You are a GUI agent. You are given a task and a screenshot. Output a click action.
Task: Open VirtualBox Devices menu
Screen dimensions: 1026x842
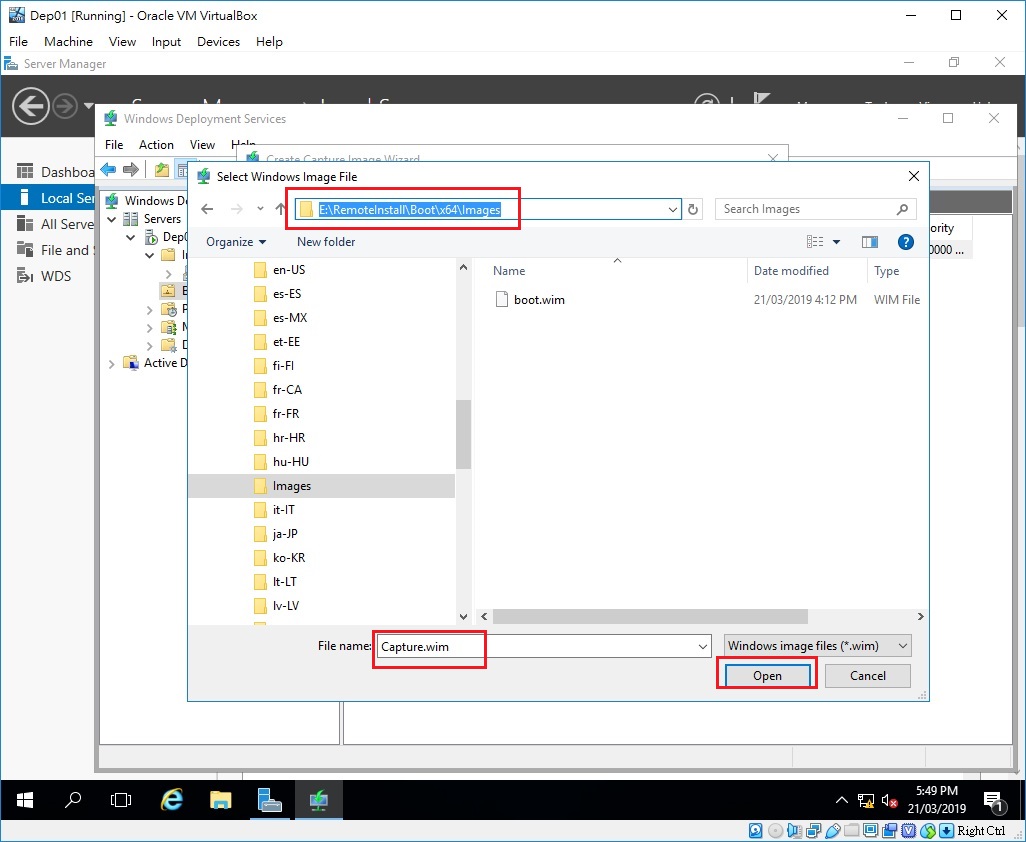coord(219,42)
